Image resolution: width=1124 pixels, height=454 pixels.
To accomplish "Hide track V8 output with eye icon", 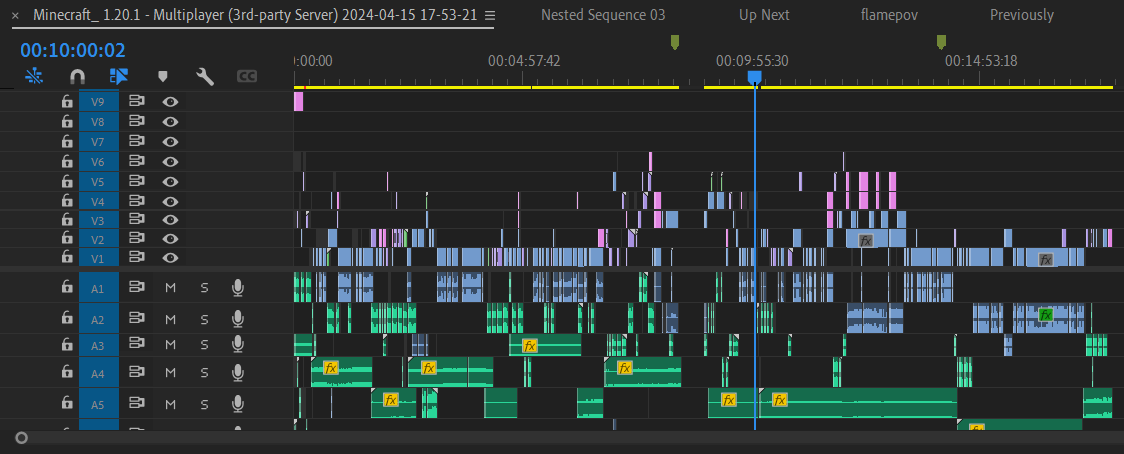I will click(x=170, y=122).
